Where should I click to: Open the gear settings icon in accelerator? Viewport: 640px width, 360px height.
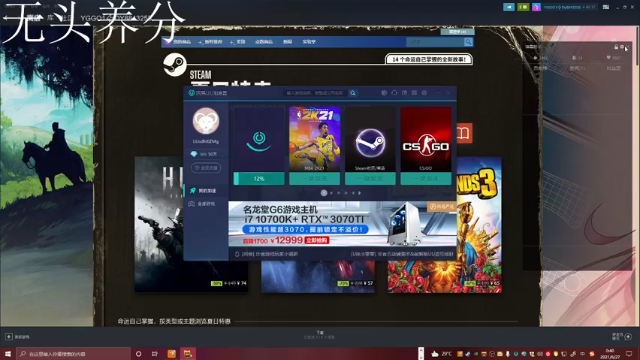424,93
